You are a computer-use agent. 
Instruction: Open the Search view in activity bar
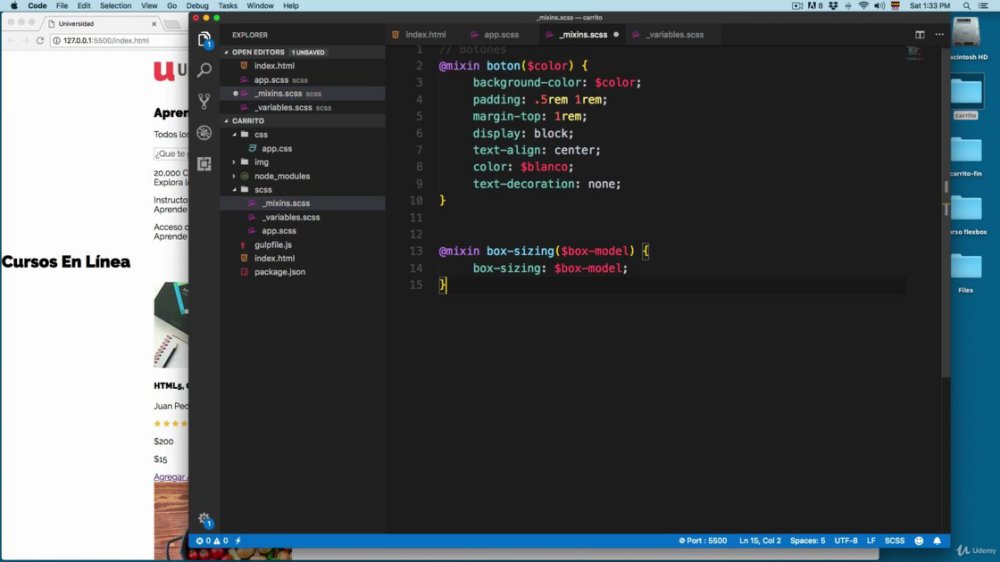204,70
